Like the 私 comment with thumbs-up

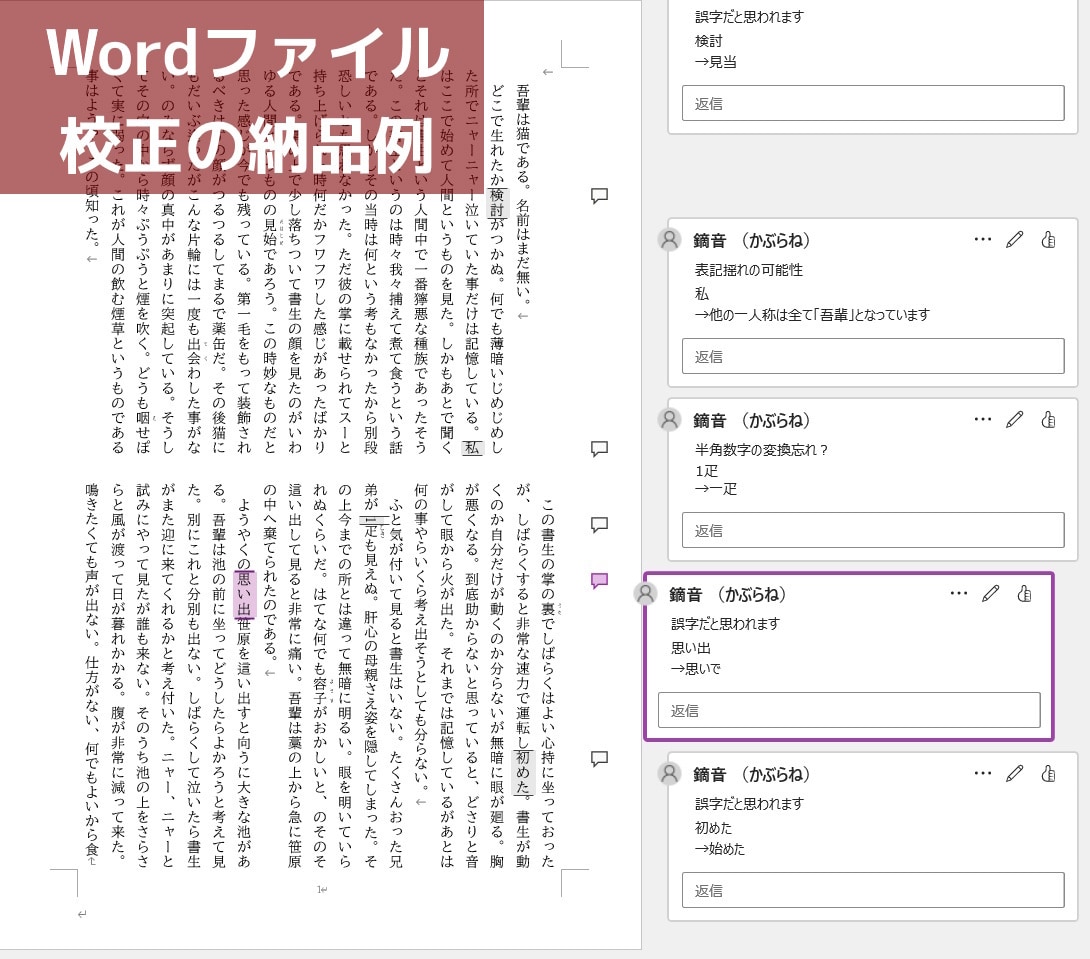tap(1048, 240)
